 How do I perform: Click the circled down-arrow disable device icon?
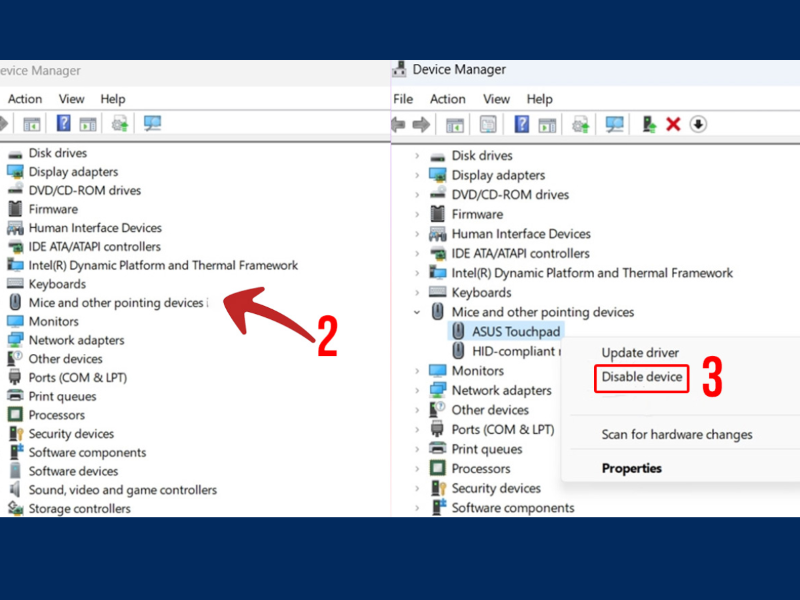[698, 124]
